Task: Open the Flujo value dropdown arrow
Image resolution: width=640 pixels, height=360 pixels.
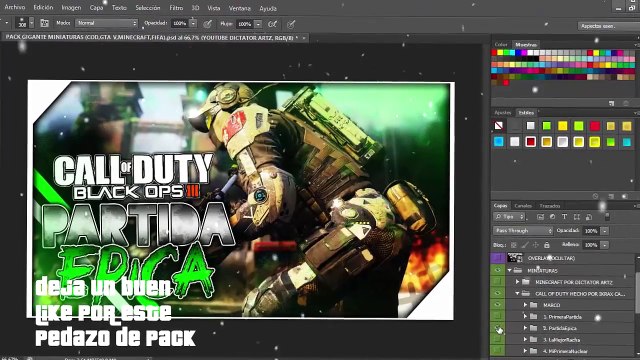Action: coord(258,24)
